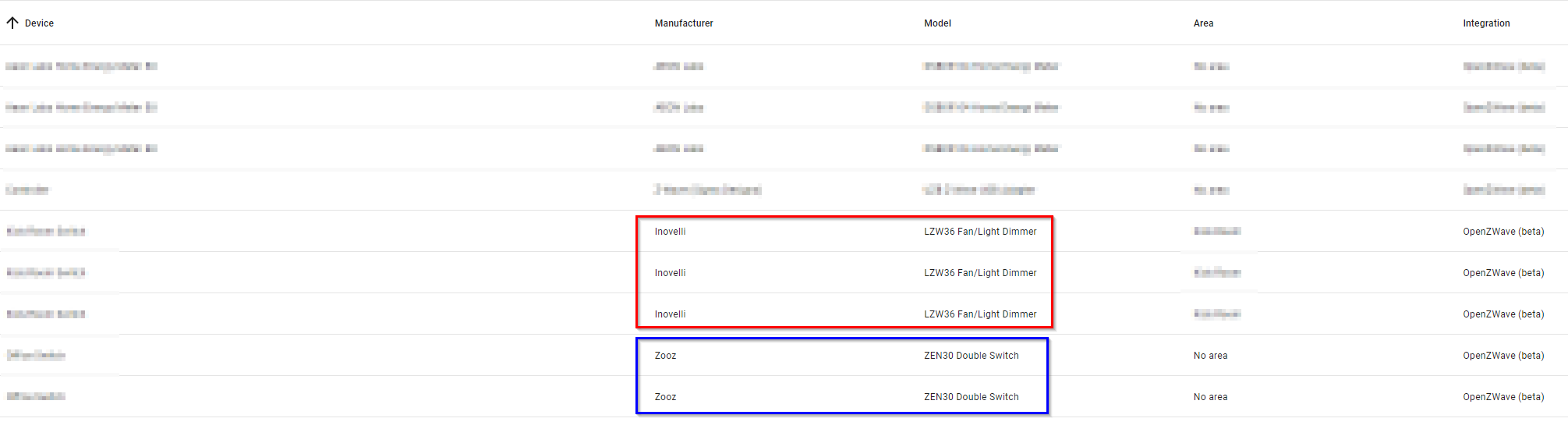Click the Integration column header
Image resolution: width=1568 pixels, height=429 pixels.
click(1486, 23)
